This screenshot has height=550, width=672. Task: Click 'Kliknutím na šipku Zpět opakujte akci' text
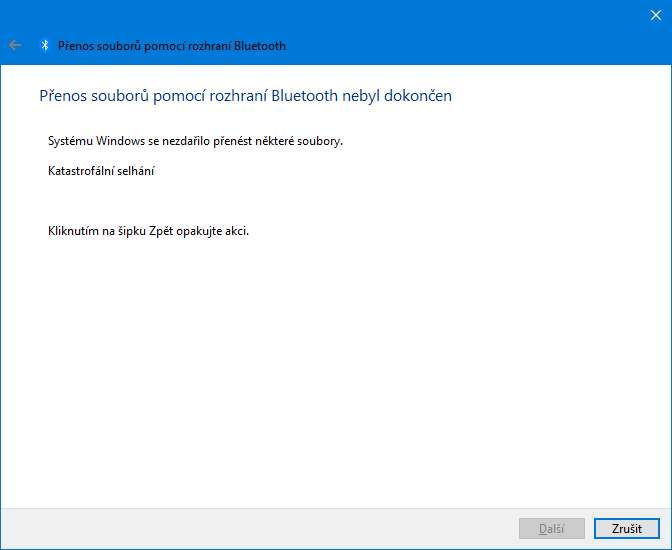point(148,231)
